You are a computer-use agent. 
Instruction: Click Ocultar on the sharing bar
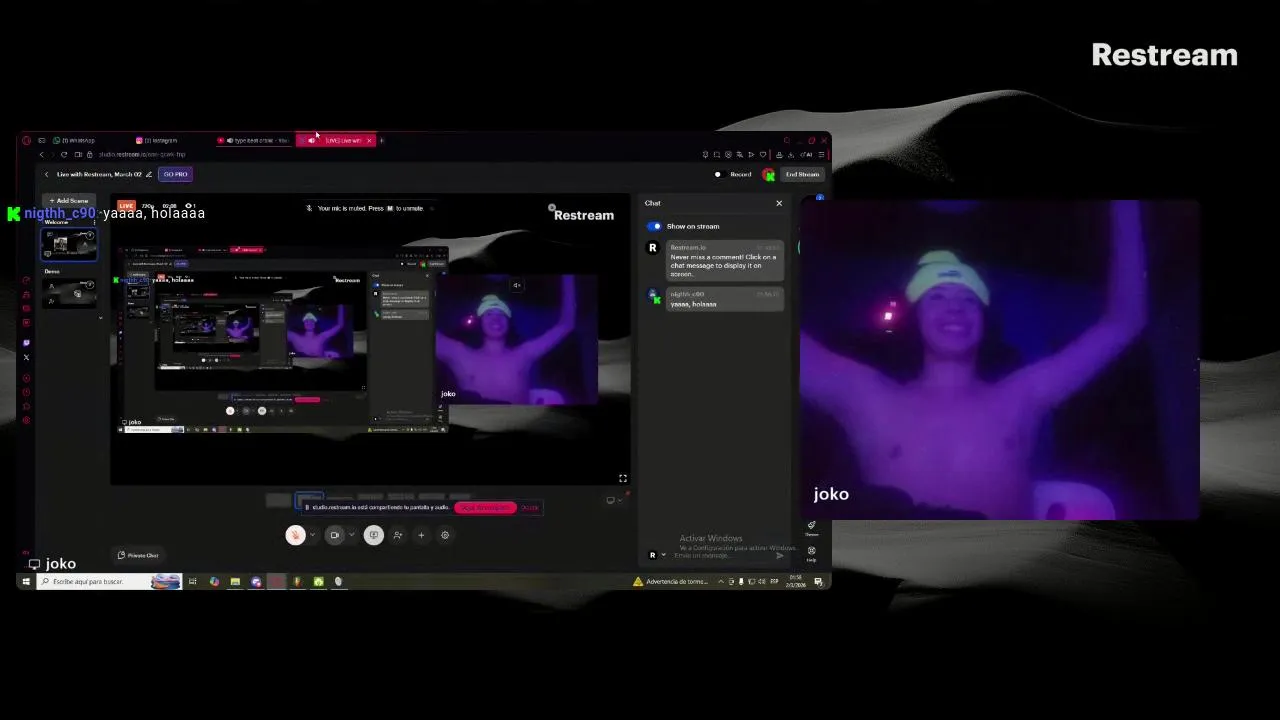pos(530,508)
